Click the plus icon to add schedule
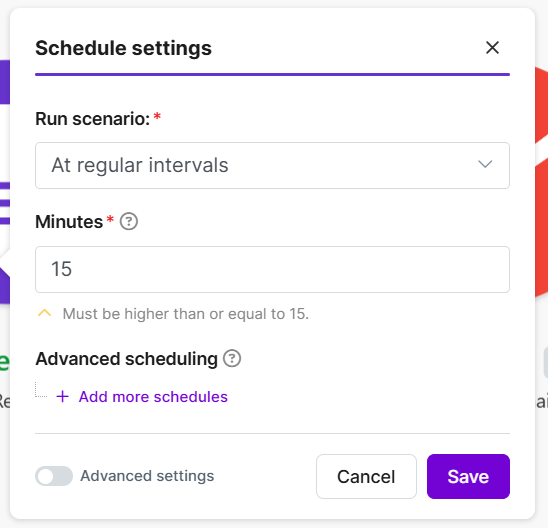548x528 pixels. [x=63, y=397]
